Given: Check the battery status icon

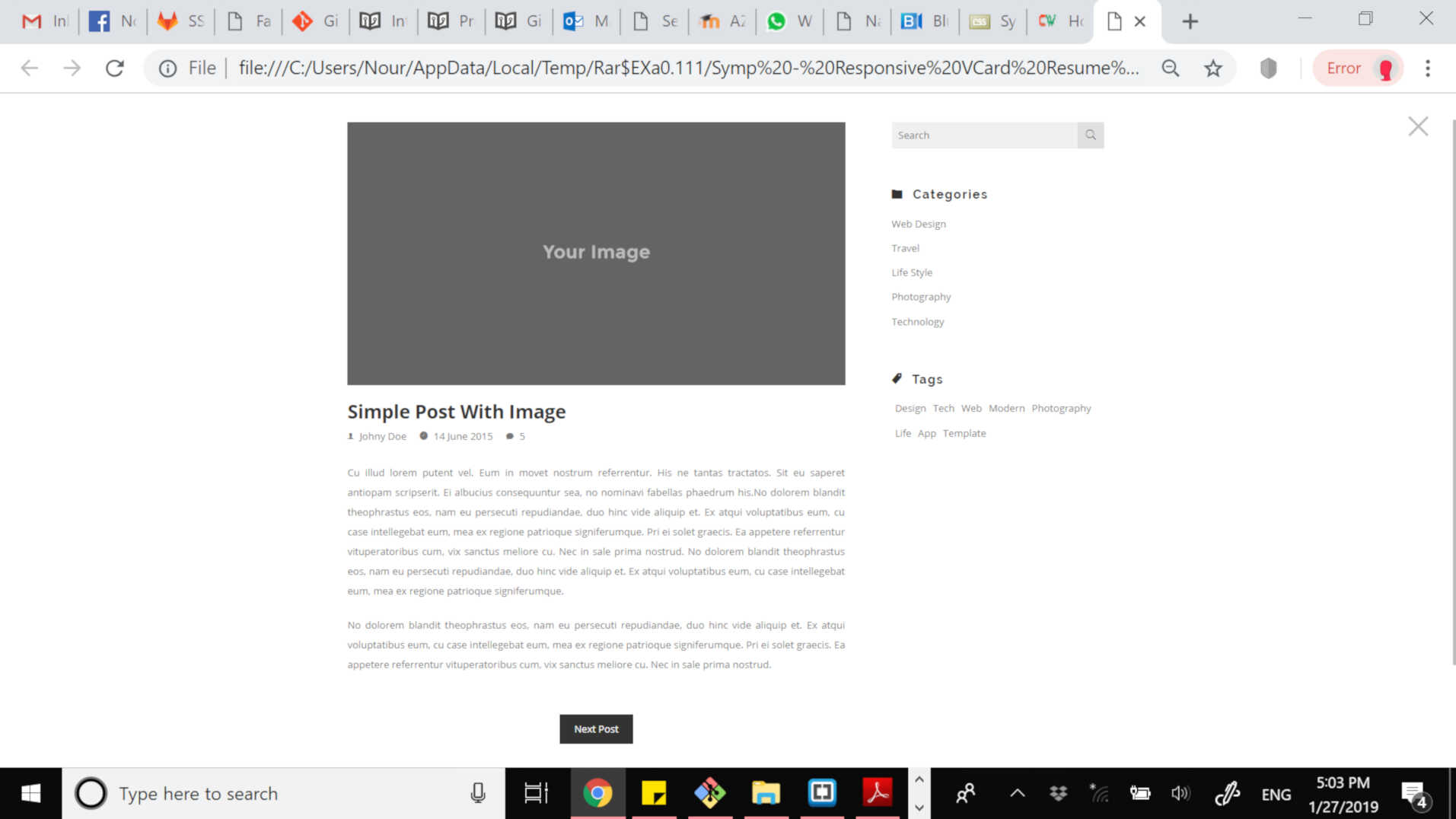Looking at the screenshot, I should click(1139, 794).
